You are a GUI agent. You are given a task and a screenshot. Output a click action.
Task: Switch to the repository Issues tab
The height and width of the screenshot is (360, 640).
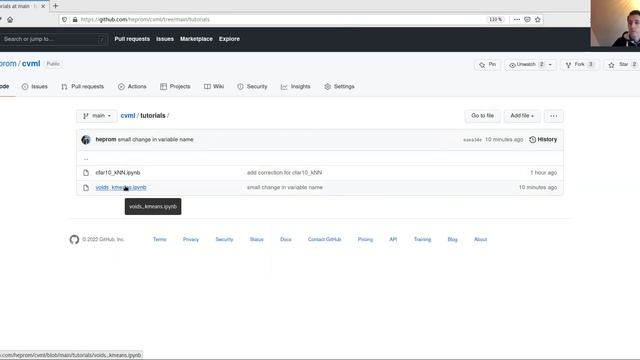pyautogui.click(x=35, y=87)
